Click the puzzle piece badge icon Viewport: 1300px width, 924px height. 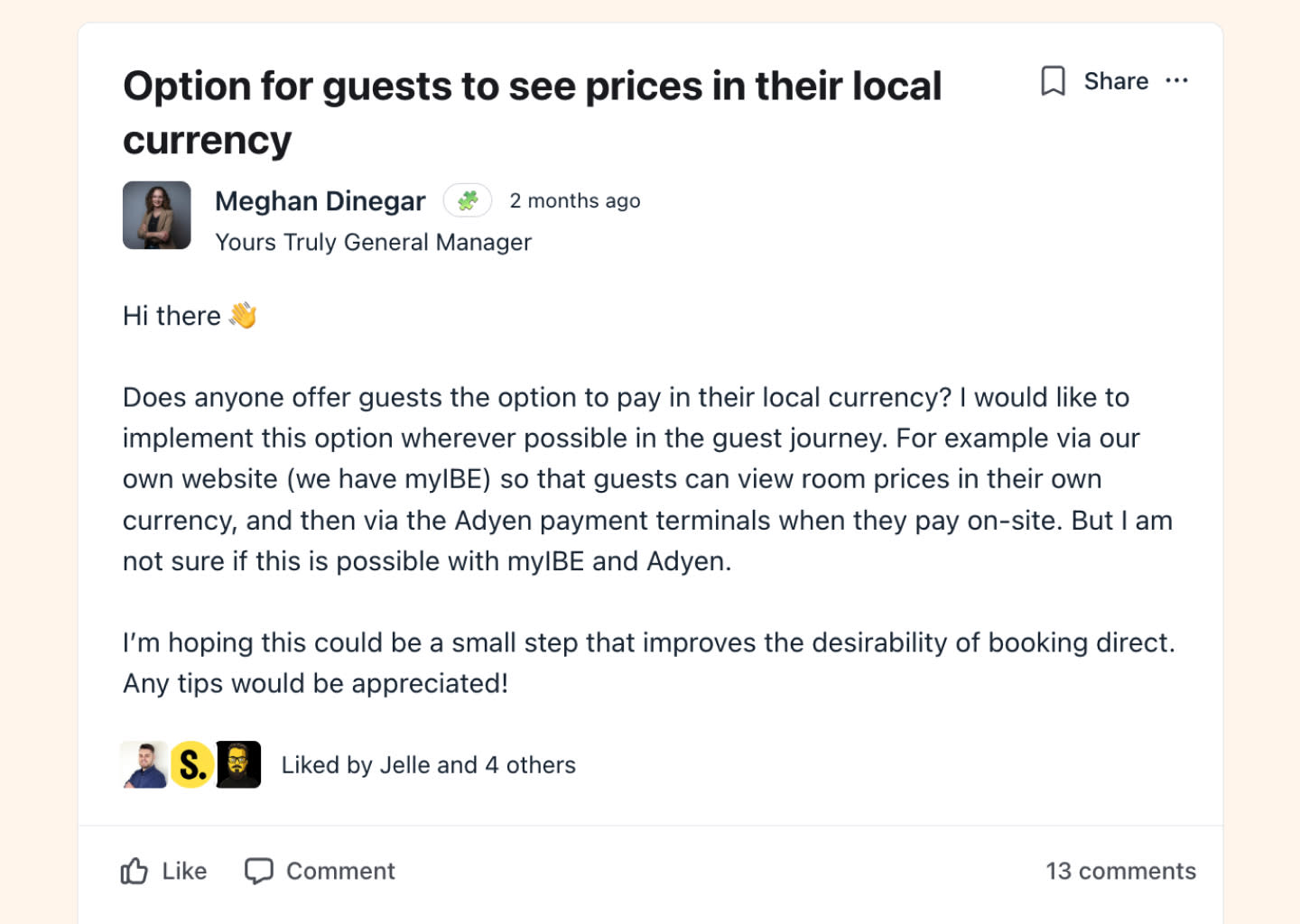468,200
